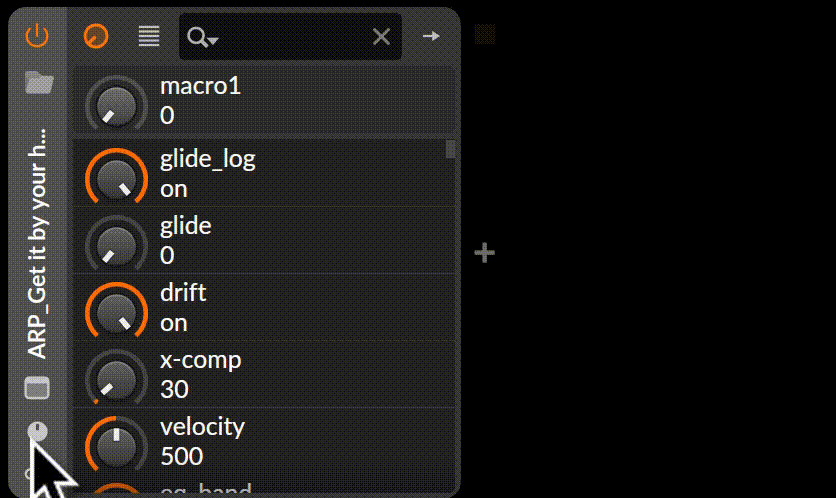Open the search filter dropdown
This screenshot has width=836, height=498.
(x=202, y=37)
